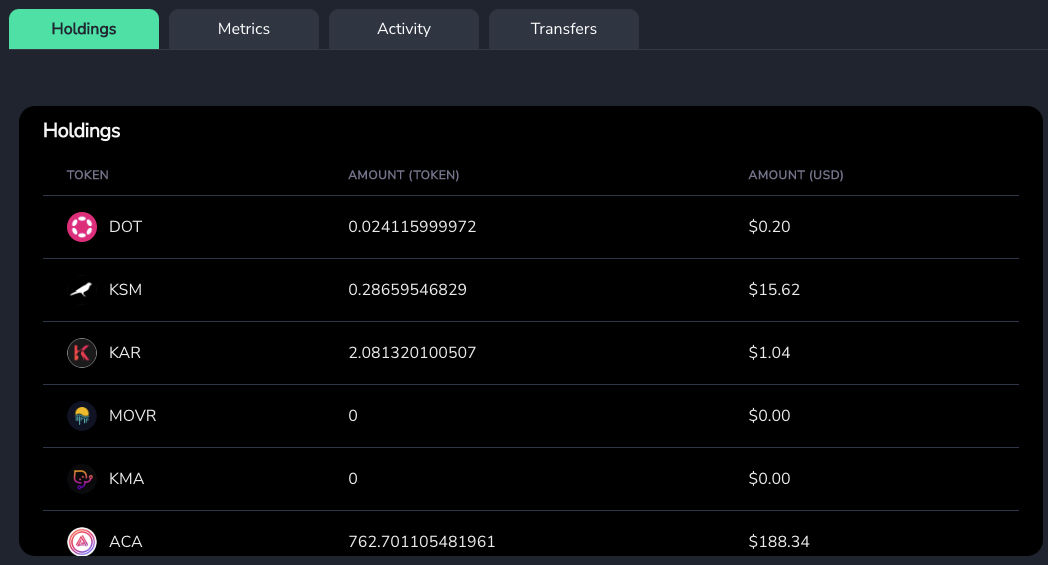Click the red KAR token icon

pyautogui.click(x=82, y=352)
